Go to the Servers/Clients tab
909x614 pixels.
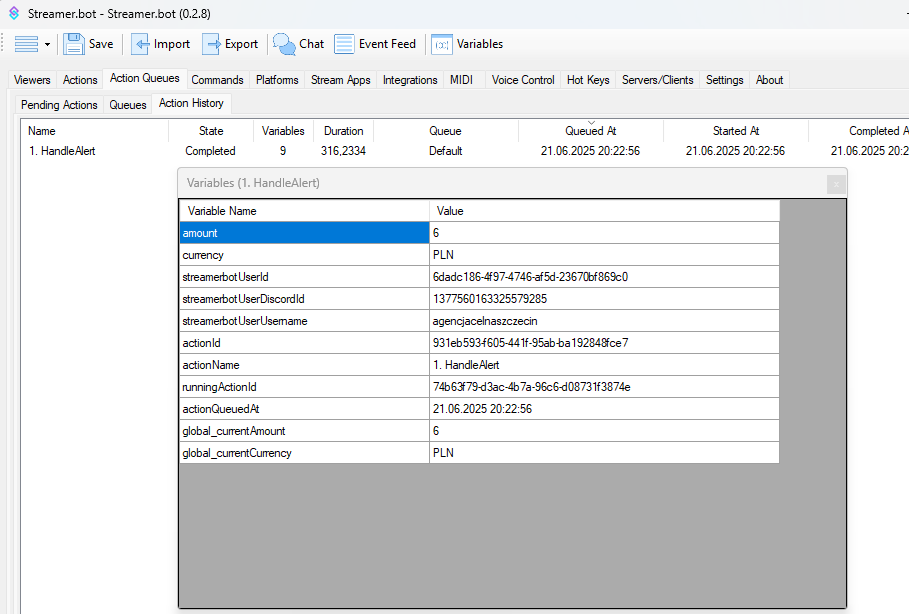(x=657, y=80)
